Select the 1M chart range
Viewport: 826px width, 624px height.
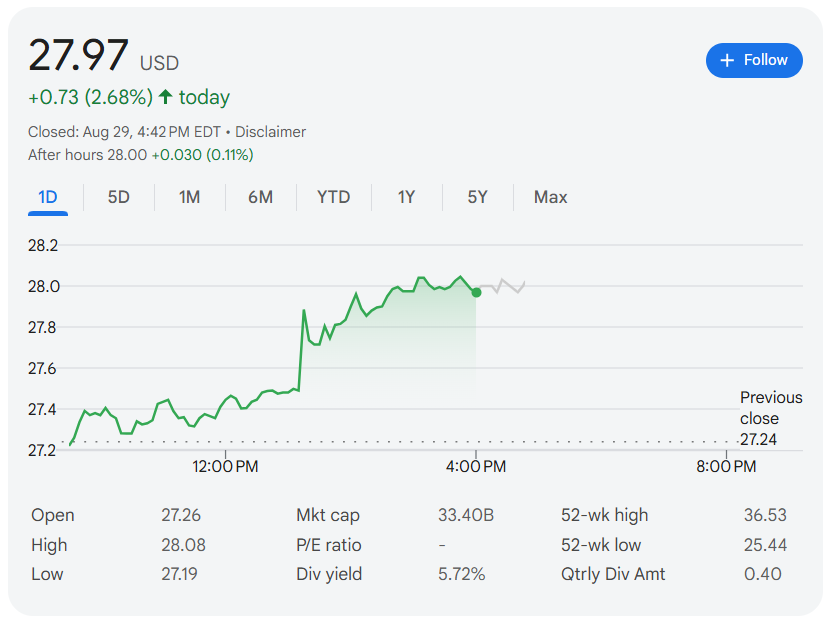[x=190, y=197]
